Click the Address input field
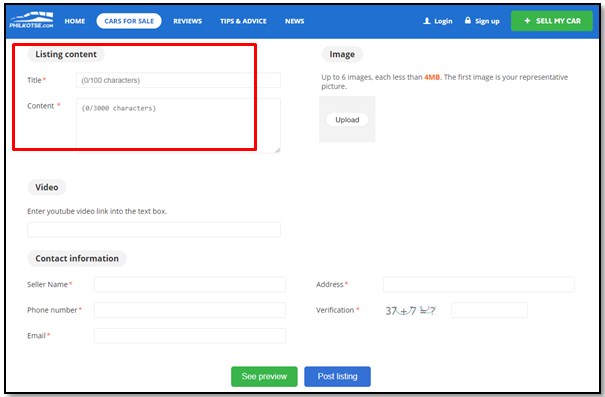 click(x=478, y=284)
